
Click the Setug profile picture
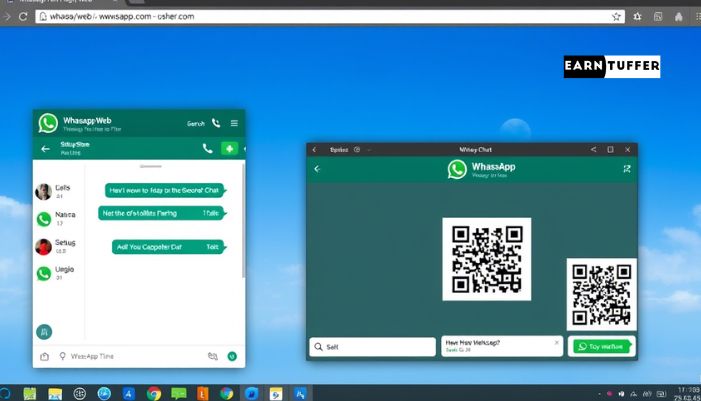click(43, 247)
